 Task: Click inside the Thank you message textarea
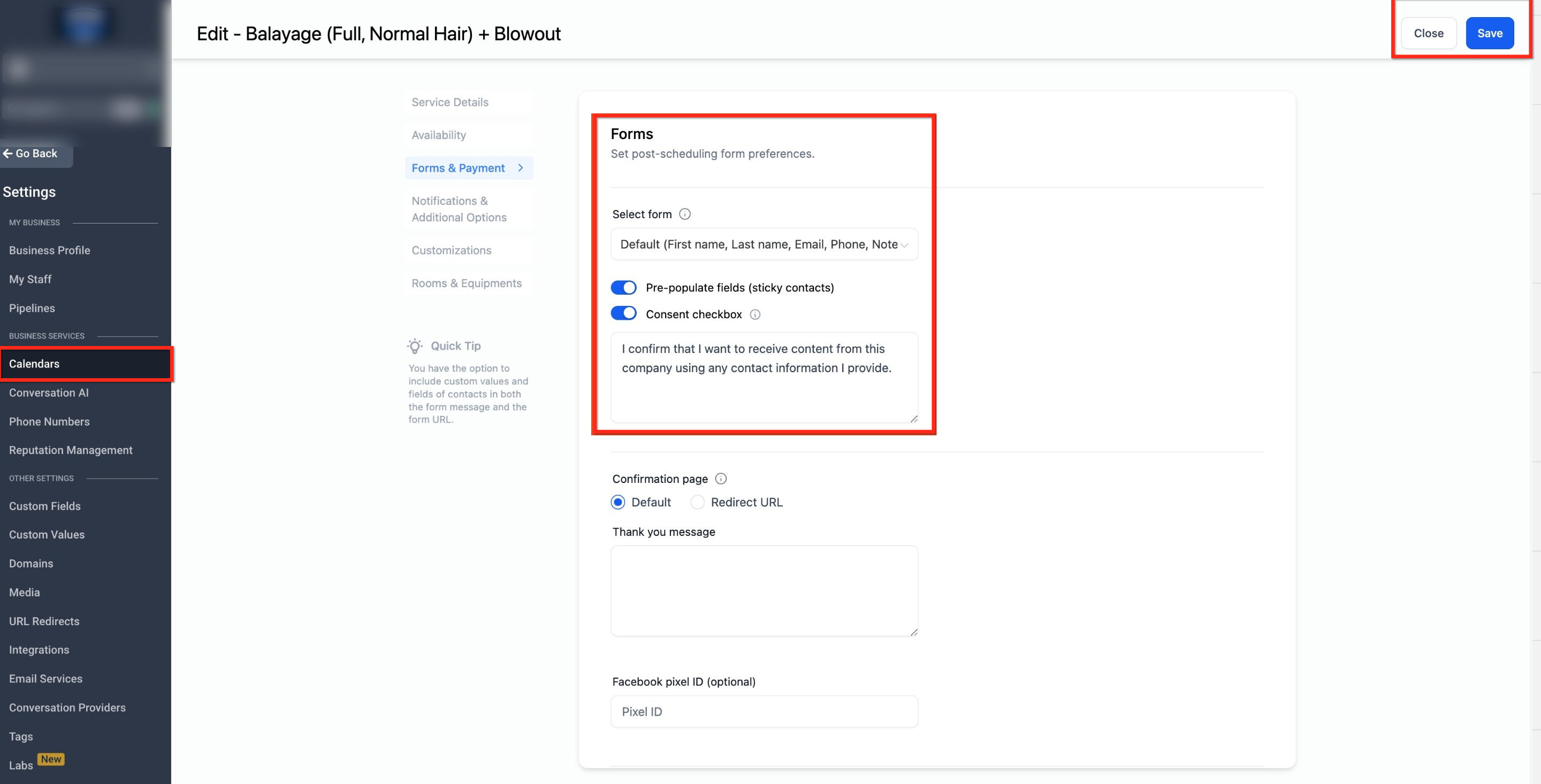pos(764,590)
